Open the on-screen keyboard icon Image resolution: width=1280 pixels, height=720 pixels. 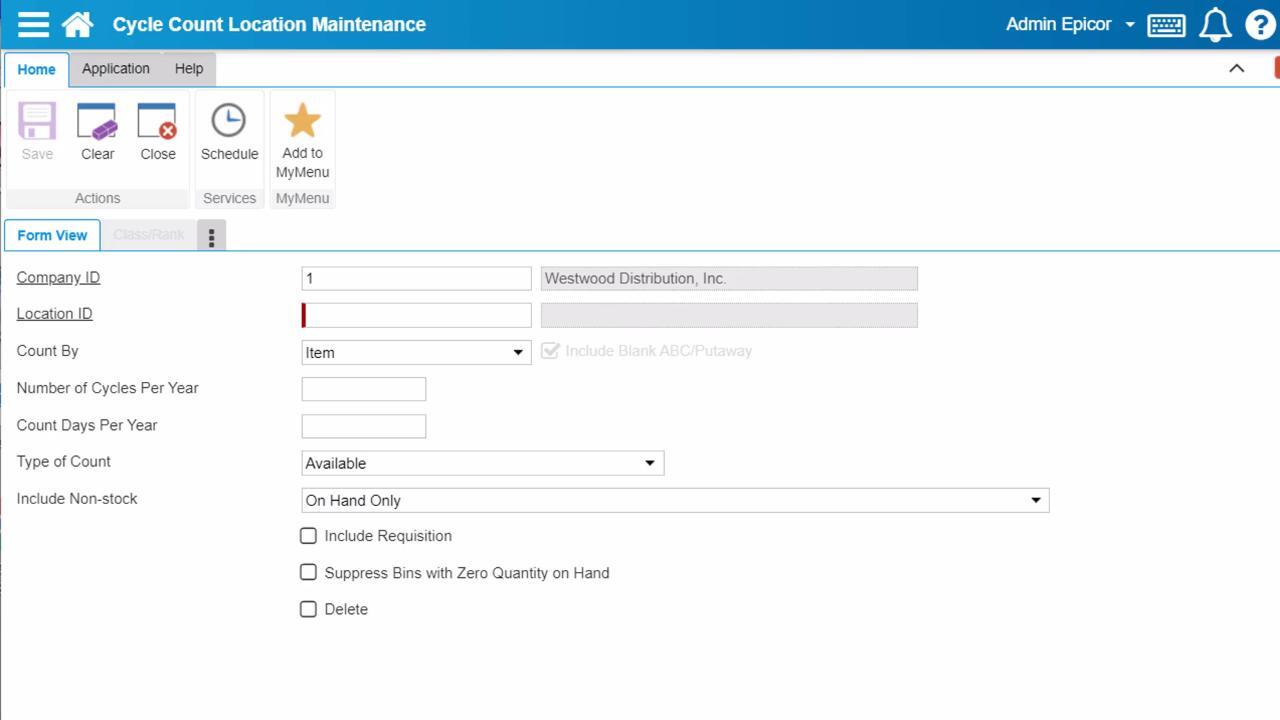point(1165,24)
